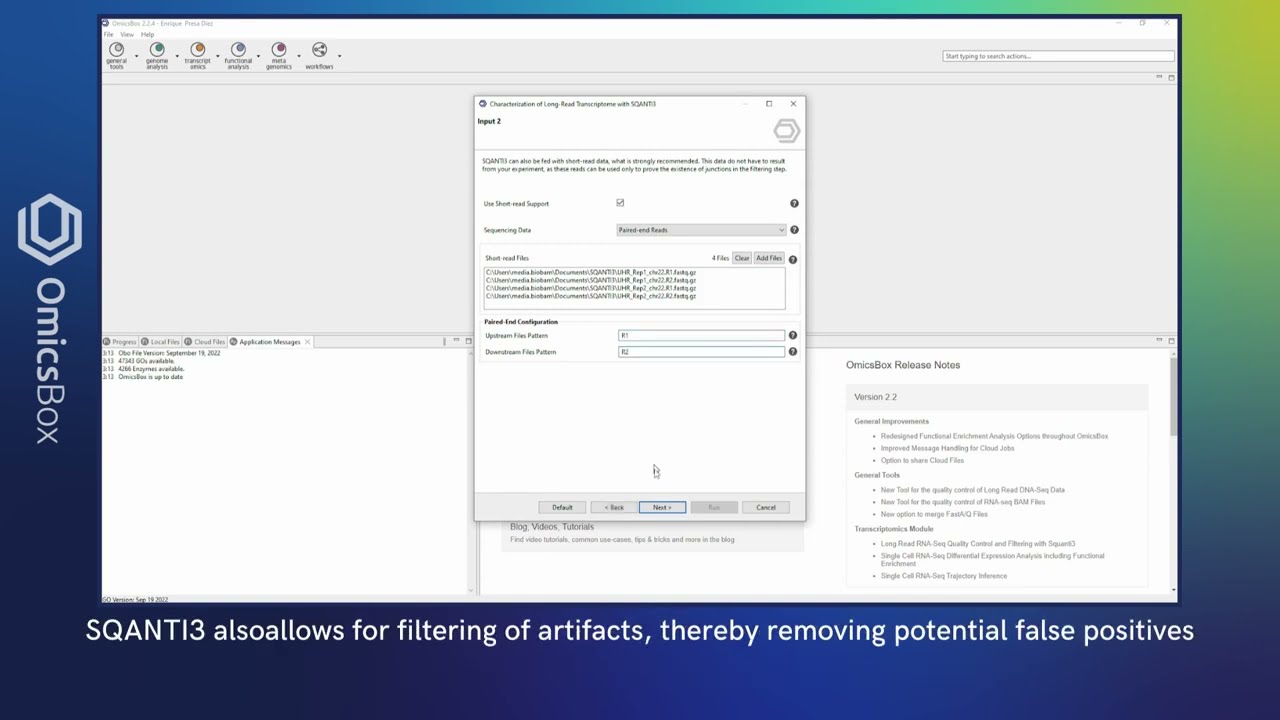Open the genome analysis toolbar icon
Screen dimensions: 1280x720
157,55
